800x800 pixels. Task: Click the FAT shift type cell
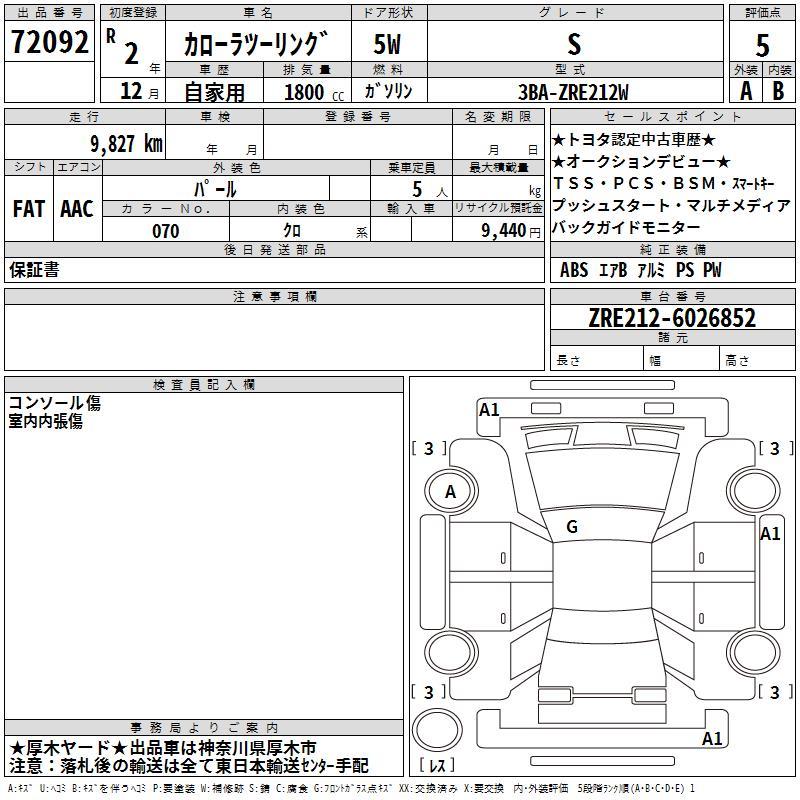click(29, 209)
